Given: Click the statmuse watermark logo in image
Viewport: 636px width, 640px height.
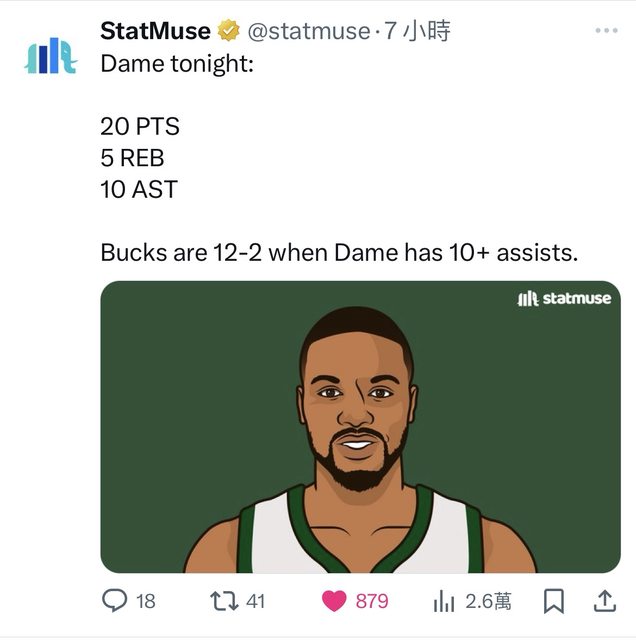Looking at the screenshot, I should [564, 299].
